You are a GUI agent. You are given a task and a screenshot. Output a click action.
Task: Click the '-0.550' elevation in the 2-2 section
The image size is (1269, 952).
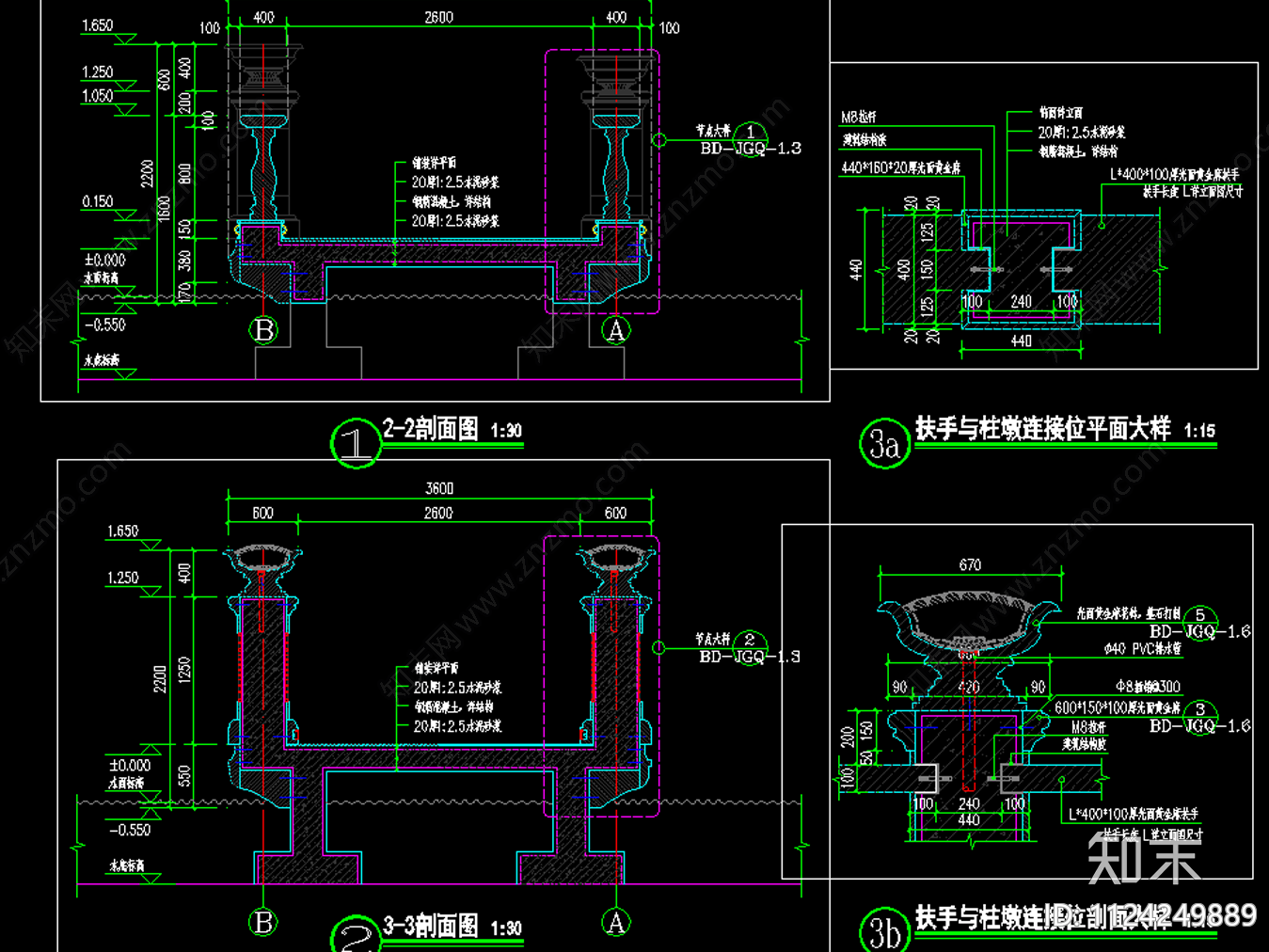(x=105, y=325)
